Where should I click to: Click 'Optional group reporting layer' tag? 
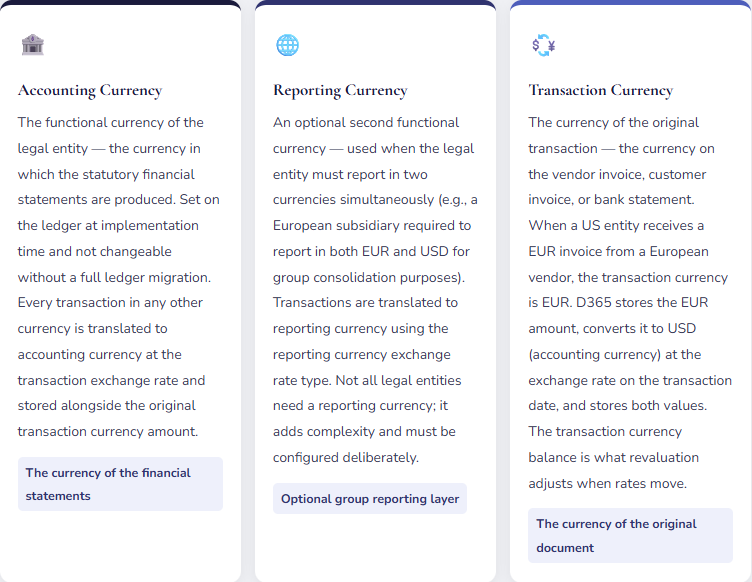tap(370, 499)
